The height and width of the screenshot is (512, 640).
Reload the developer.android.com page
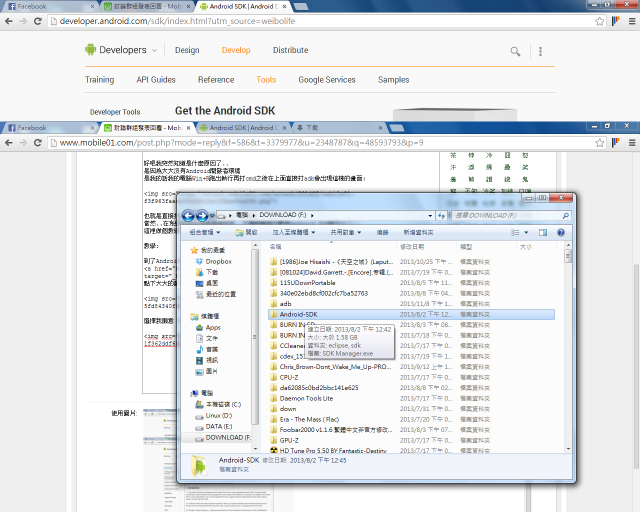coord(38,21)
